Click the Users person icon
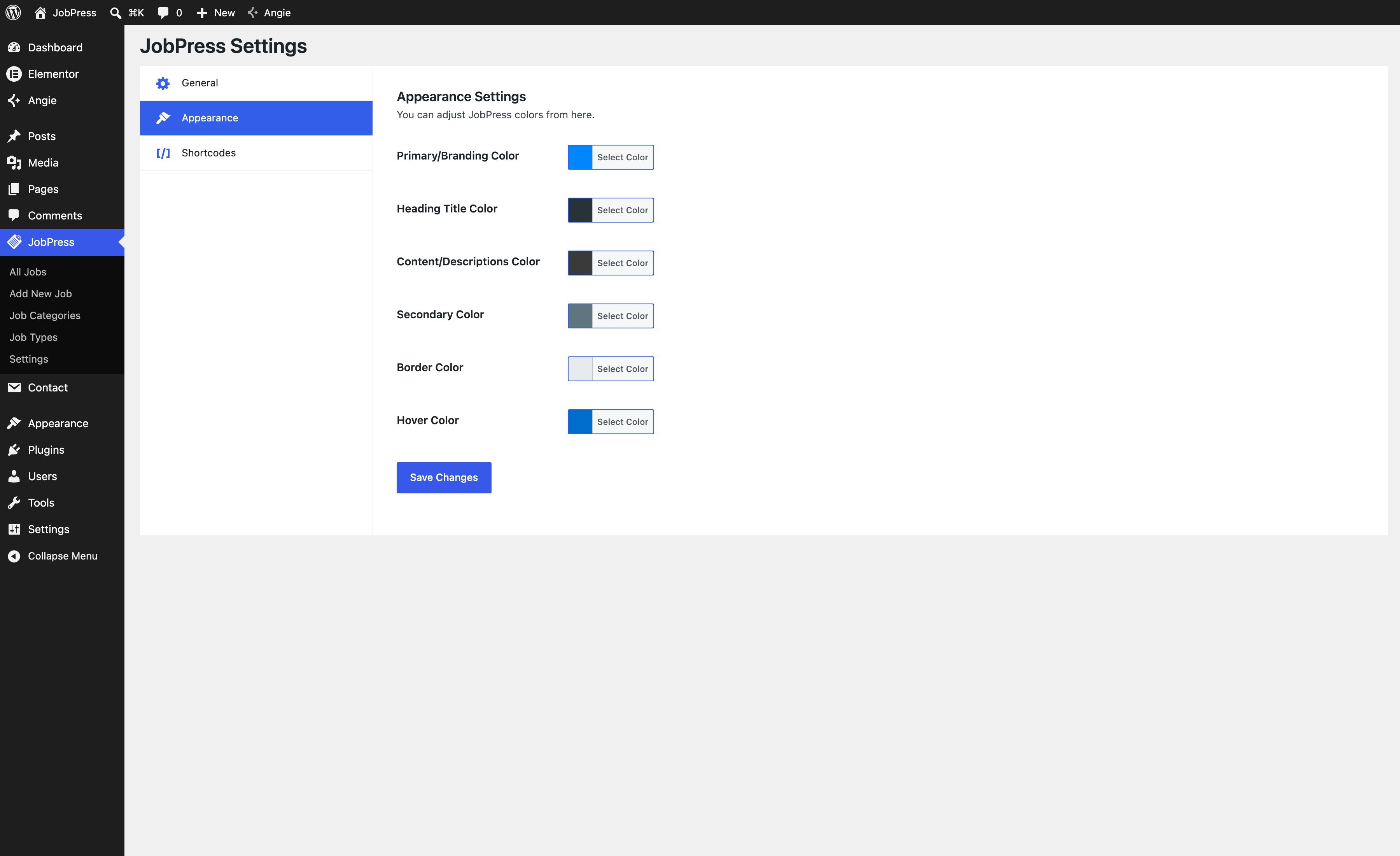The image size is (1400, 856). (14, 476)
